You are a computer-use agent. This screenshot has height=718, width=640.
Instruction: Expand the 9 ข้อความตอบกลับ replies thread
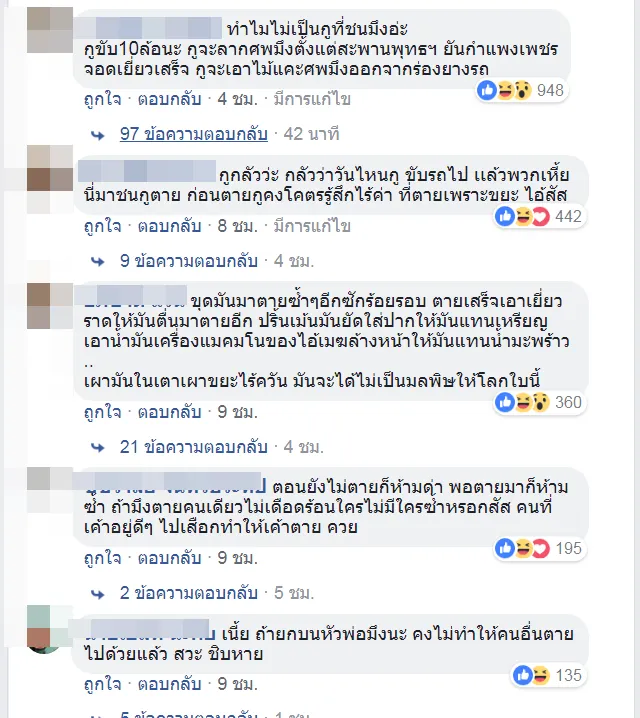(x=189, y=261)
